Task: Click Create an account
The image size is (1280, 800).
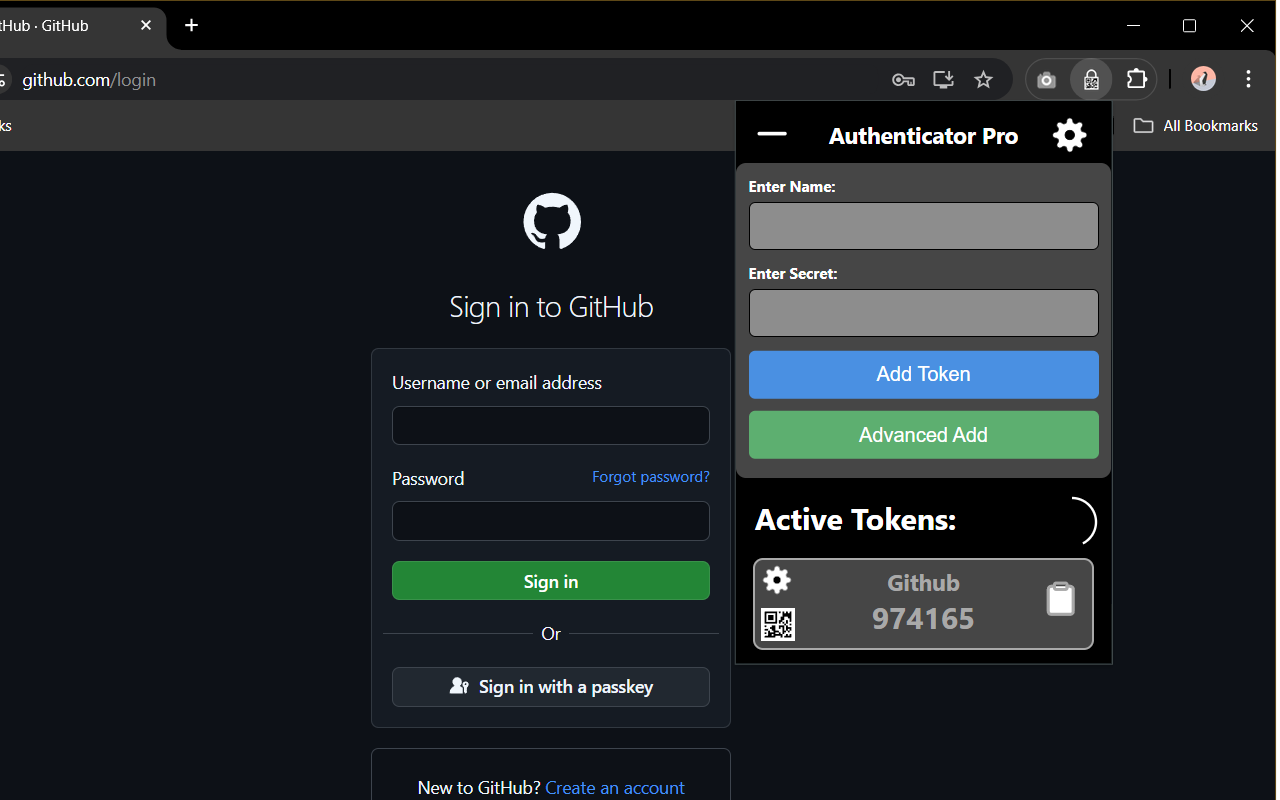Action: 614,788
